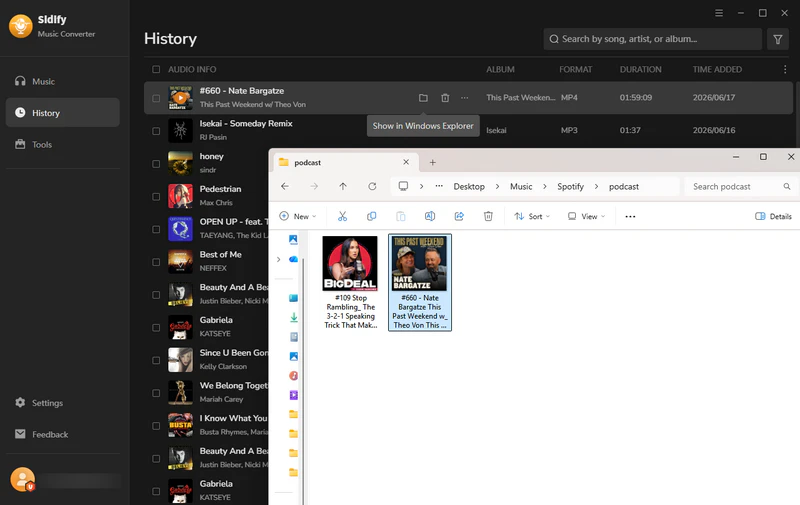The width and height of the screenshot is (800, 505).
Task: Click the Delete trash icon in Explorer toolbar
Action: click(488, 216)
